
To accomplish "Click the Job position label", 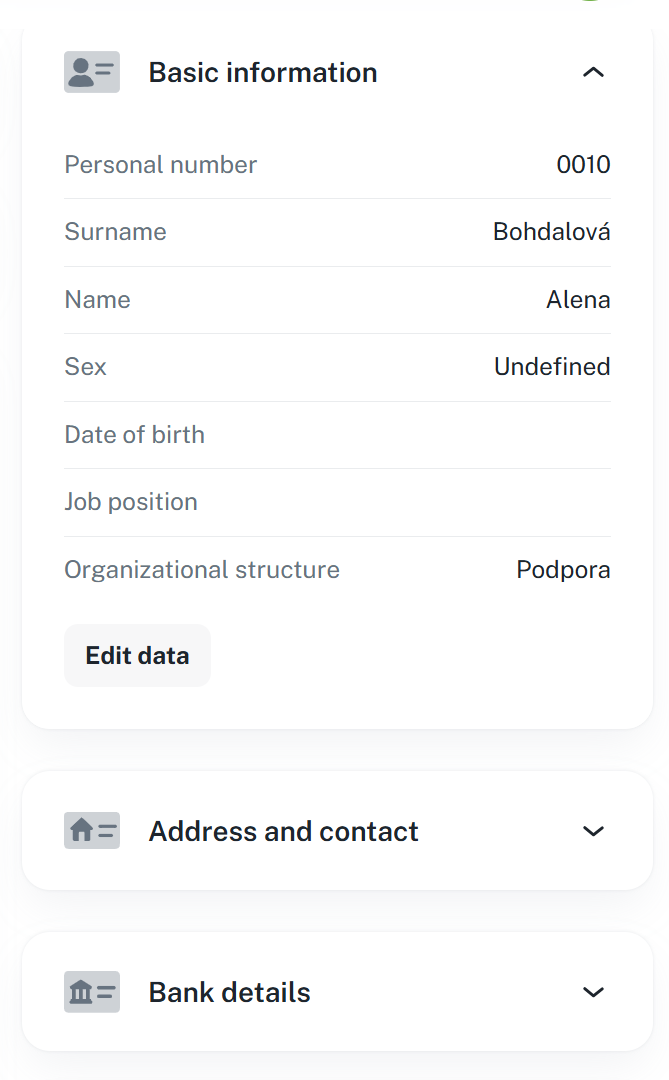I will point(131,502).
